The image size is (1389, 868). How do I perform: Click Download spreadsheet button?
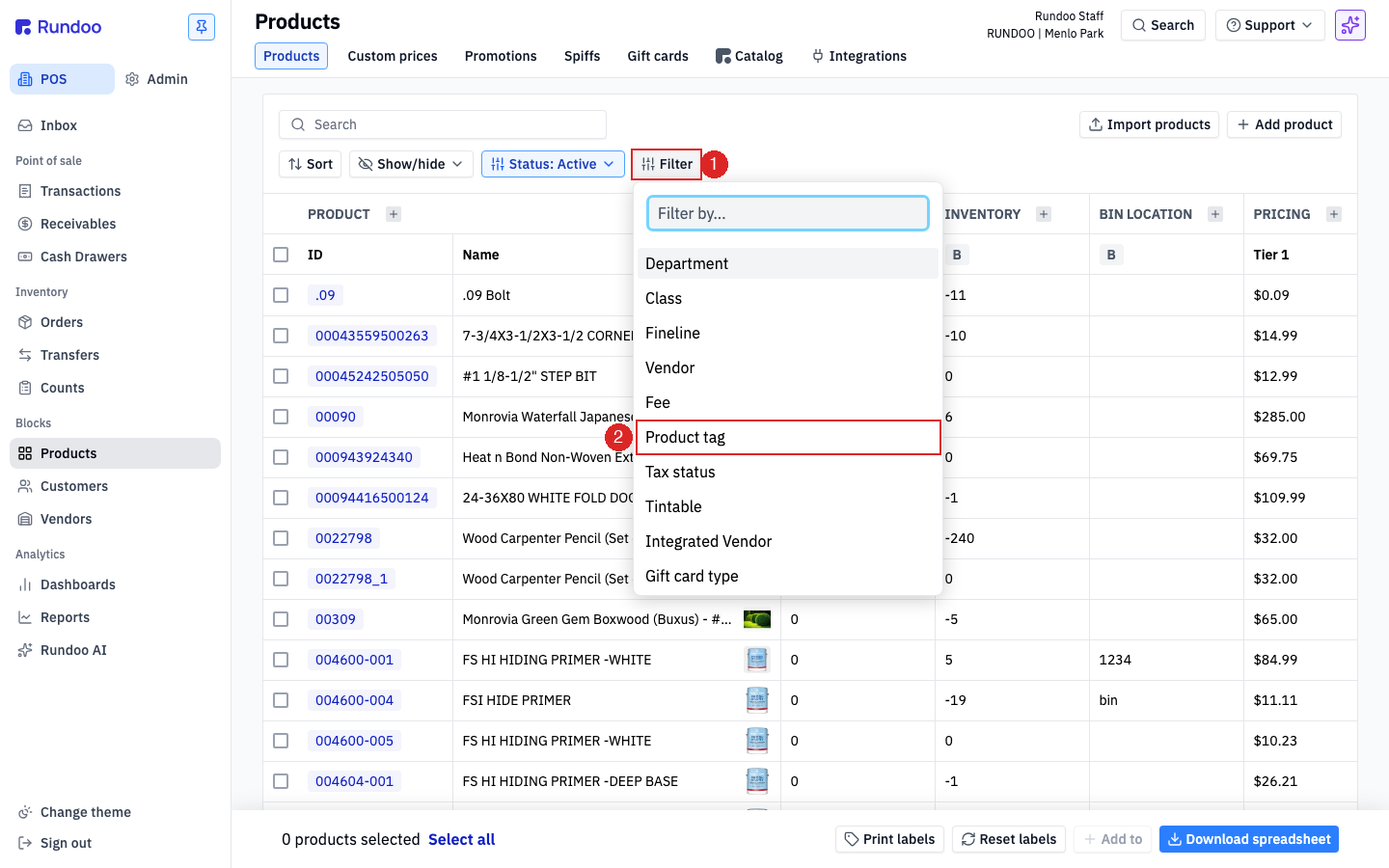(1249, 839)
